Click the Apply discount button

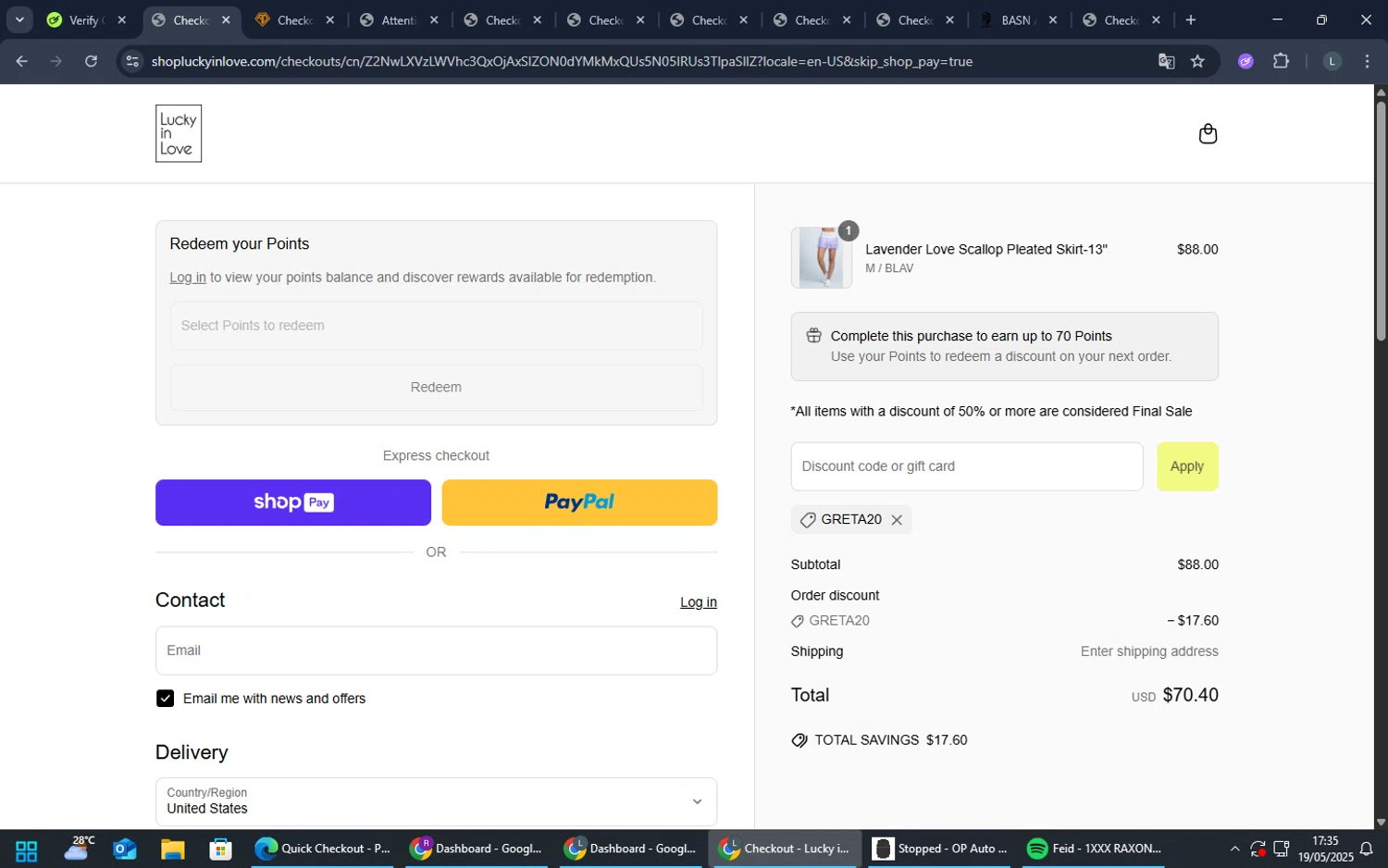[1187, 466]
